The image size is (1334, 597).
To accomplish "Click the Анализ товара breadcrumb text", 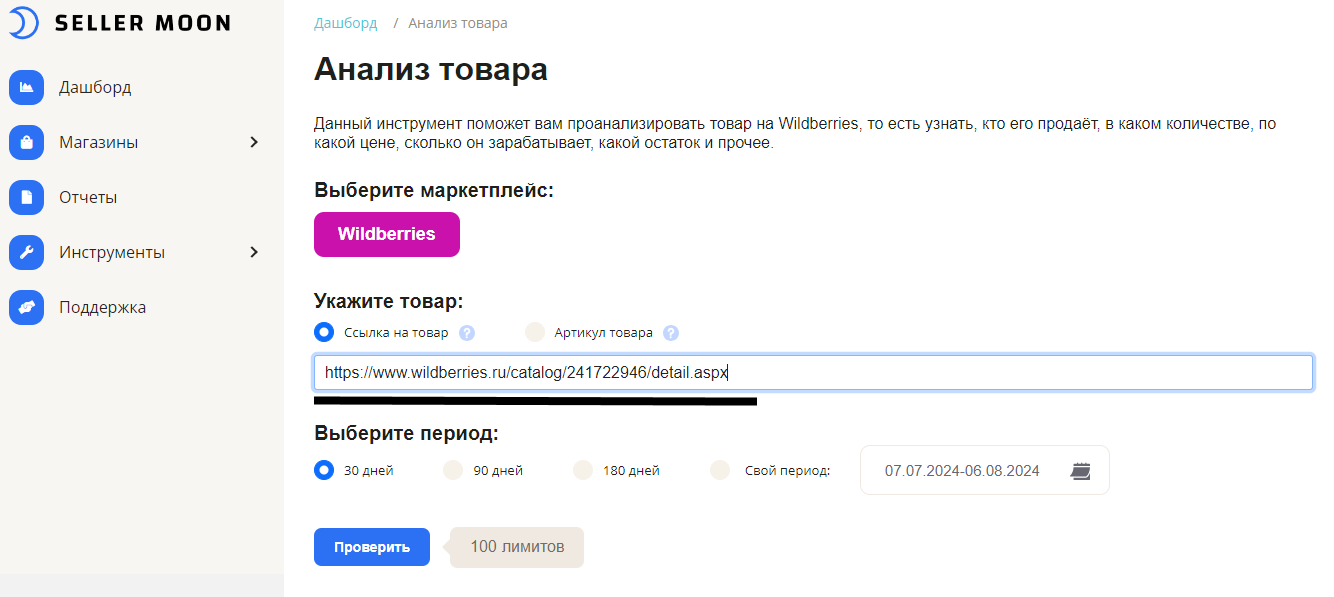I will [458, 23].
